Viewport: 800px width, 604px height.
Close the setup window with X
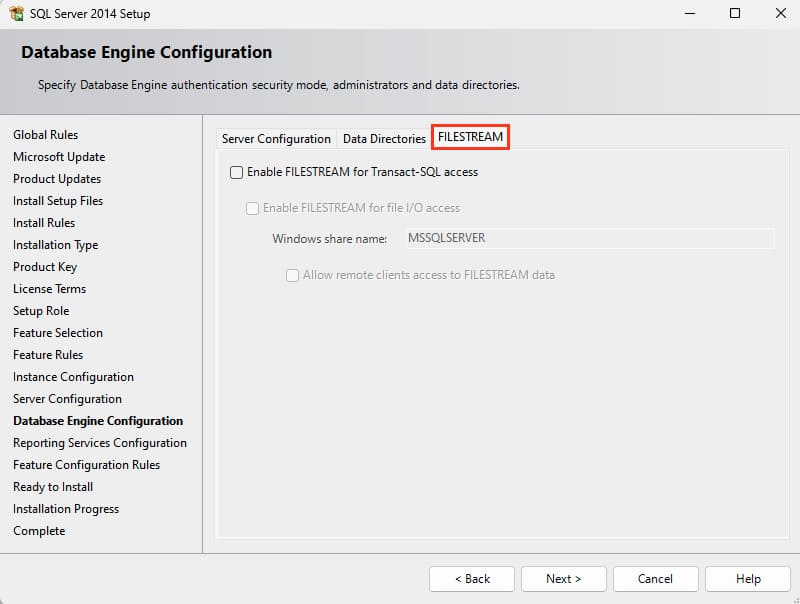(780, 14)
